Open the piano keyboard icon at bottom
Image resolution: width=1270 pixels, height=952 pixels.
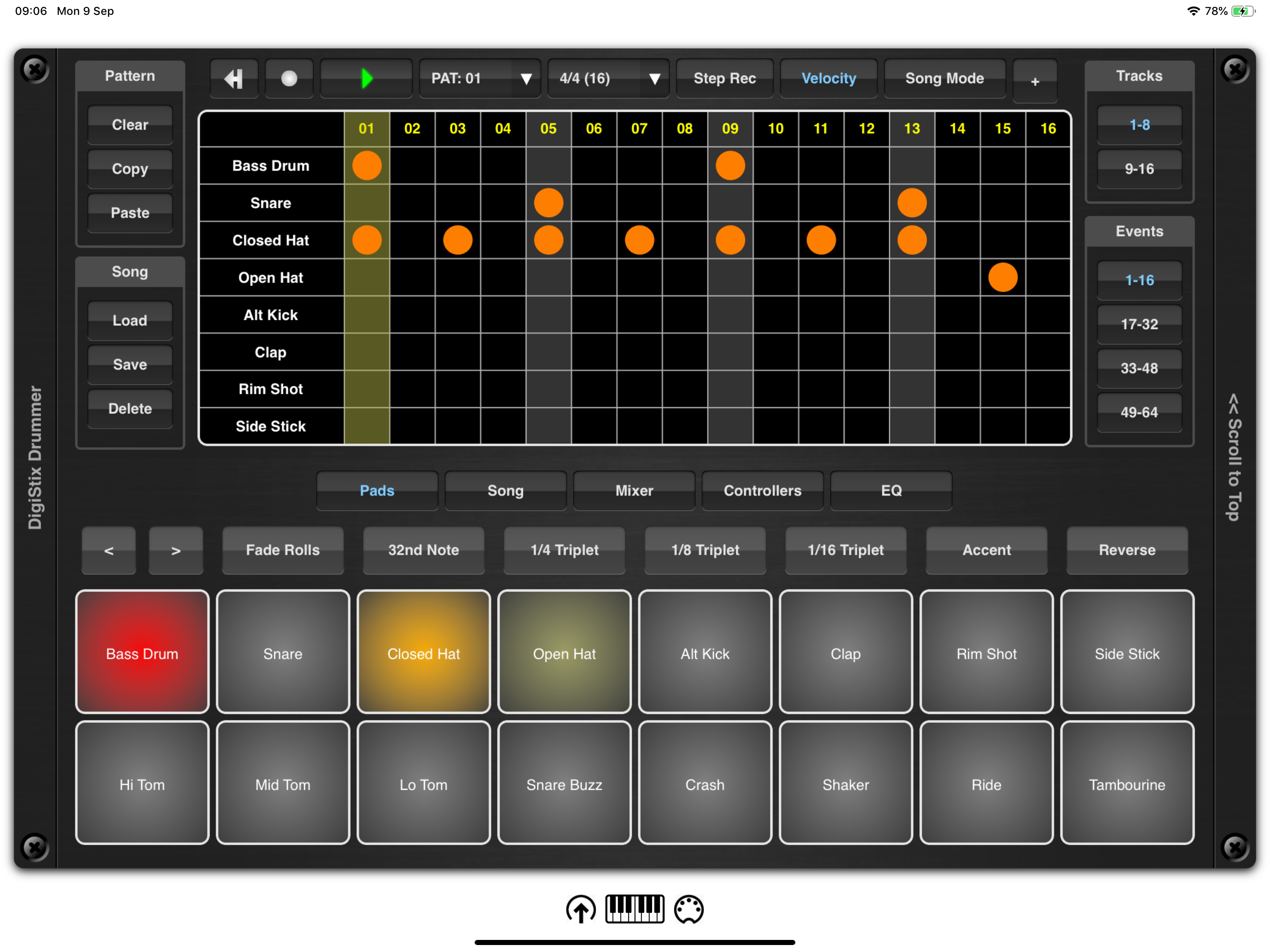(x=635, y=909)
